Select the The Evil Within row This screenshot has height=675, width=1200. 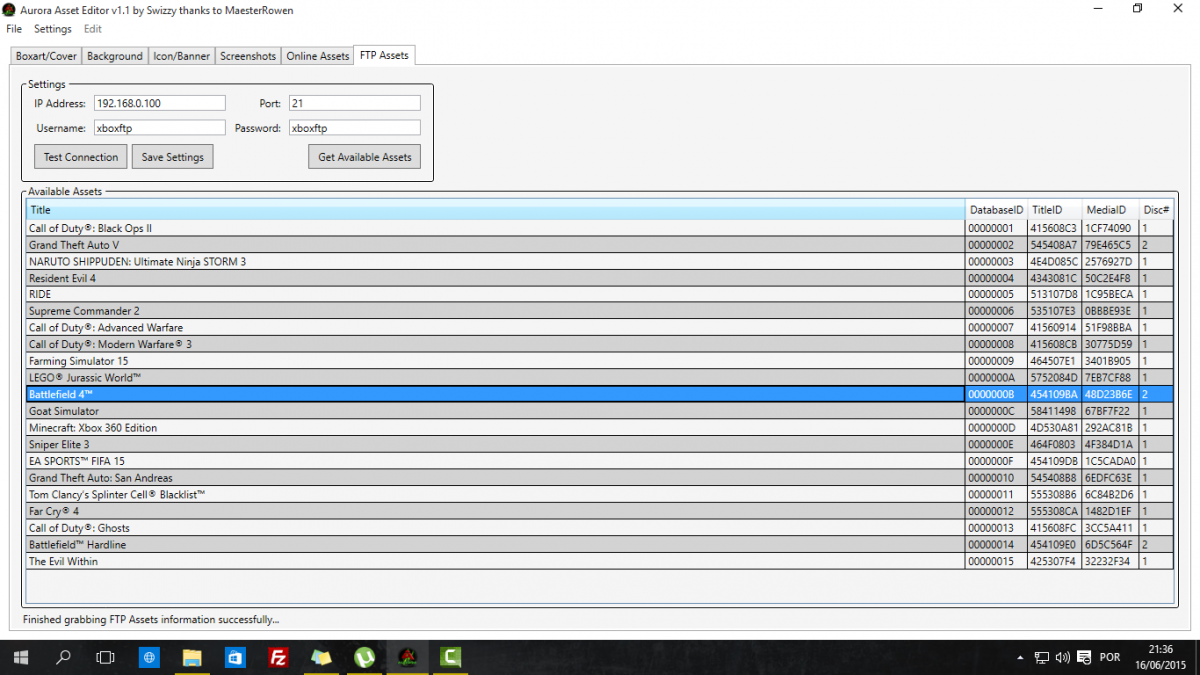click(600, 561)
